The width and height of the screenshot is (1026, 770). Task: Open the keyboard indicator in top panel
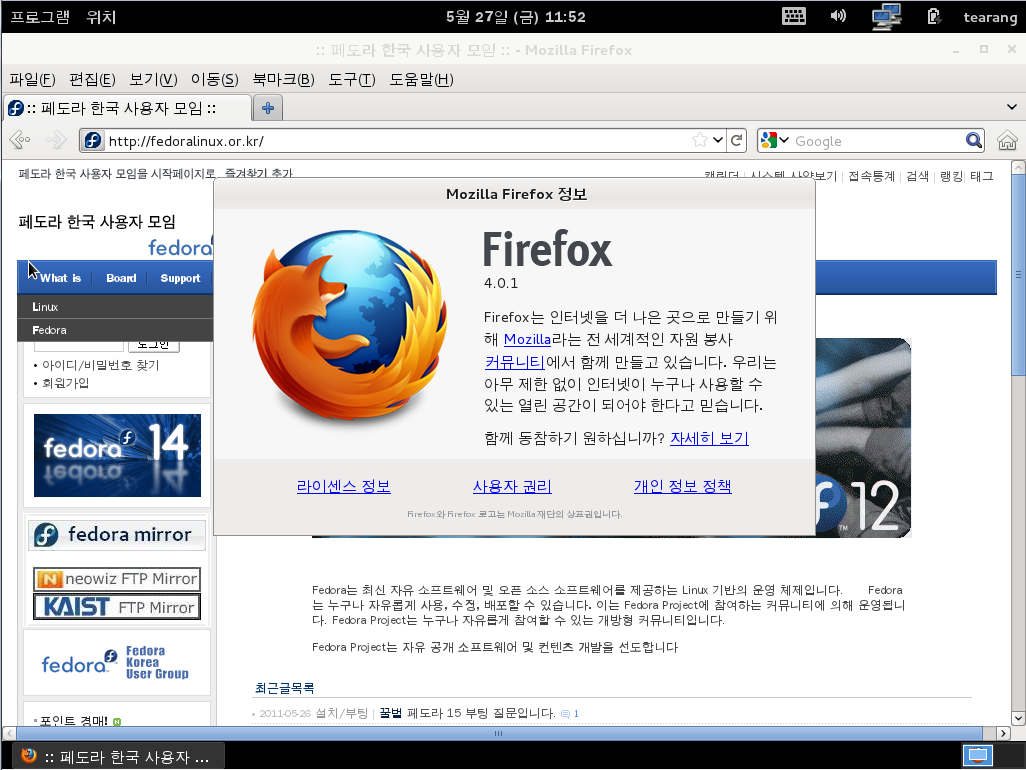(x=794, y=16)
